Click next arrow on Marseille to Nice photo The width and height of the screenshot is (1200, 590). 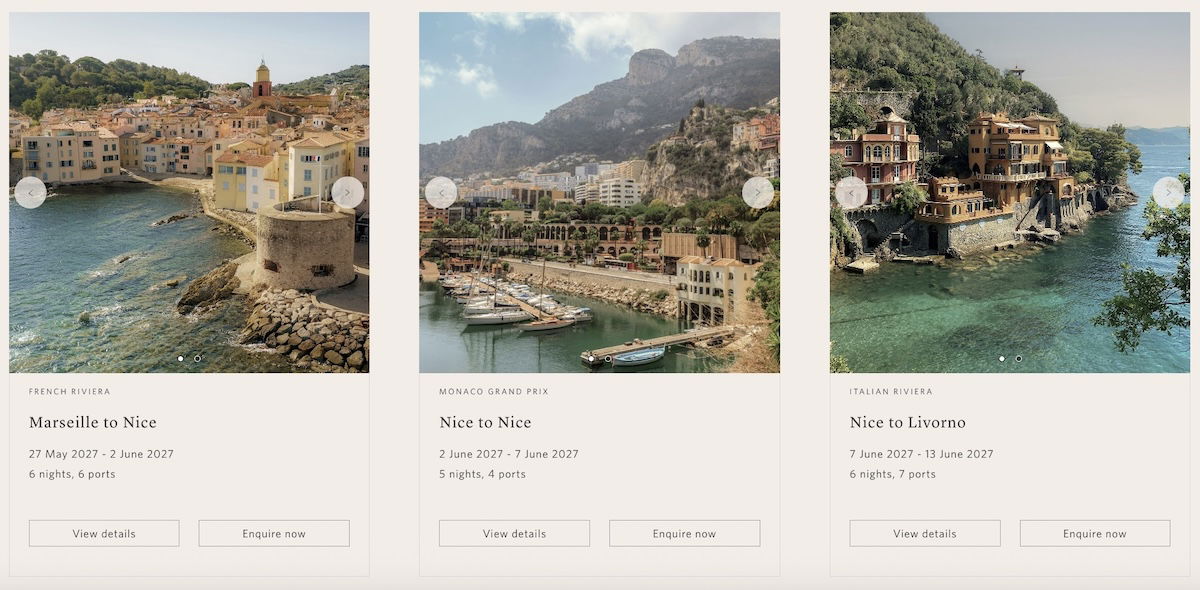348,192
